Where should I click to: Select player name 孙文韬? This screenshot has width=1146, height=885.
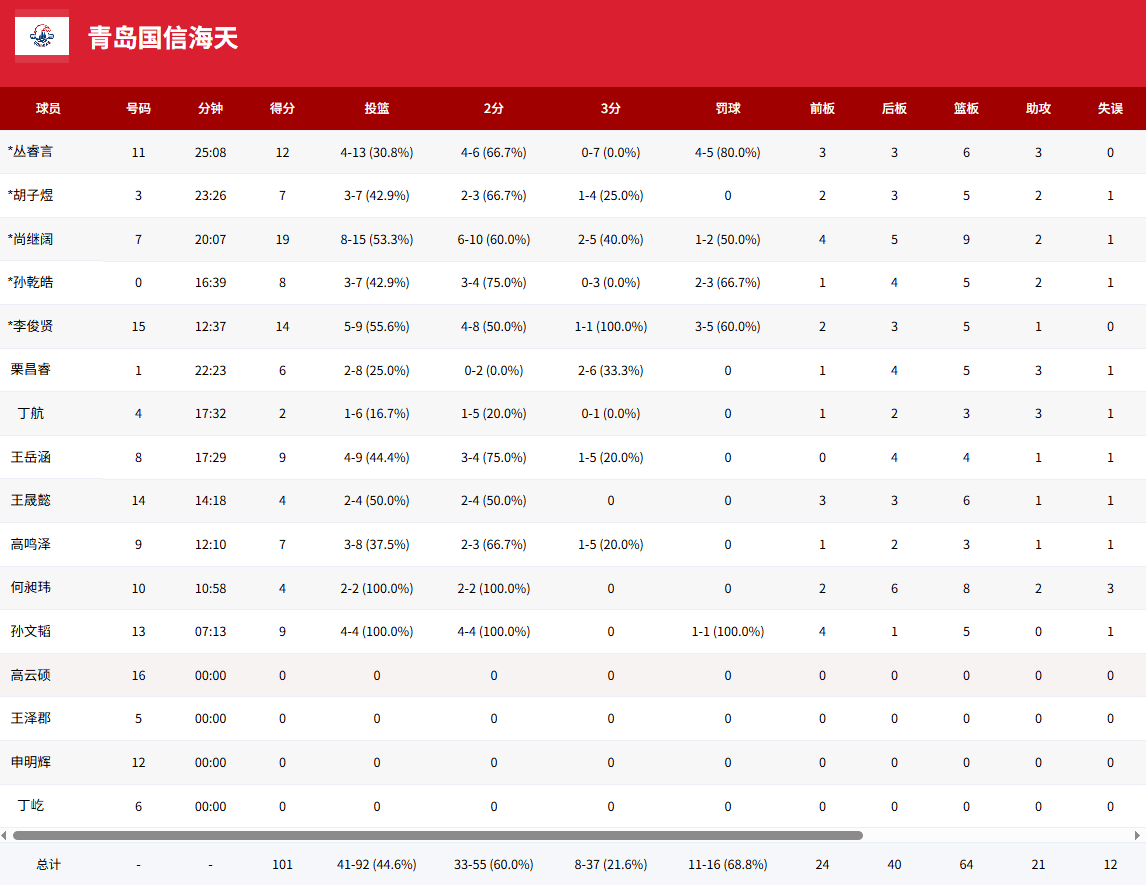click(x=31, y=631)
